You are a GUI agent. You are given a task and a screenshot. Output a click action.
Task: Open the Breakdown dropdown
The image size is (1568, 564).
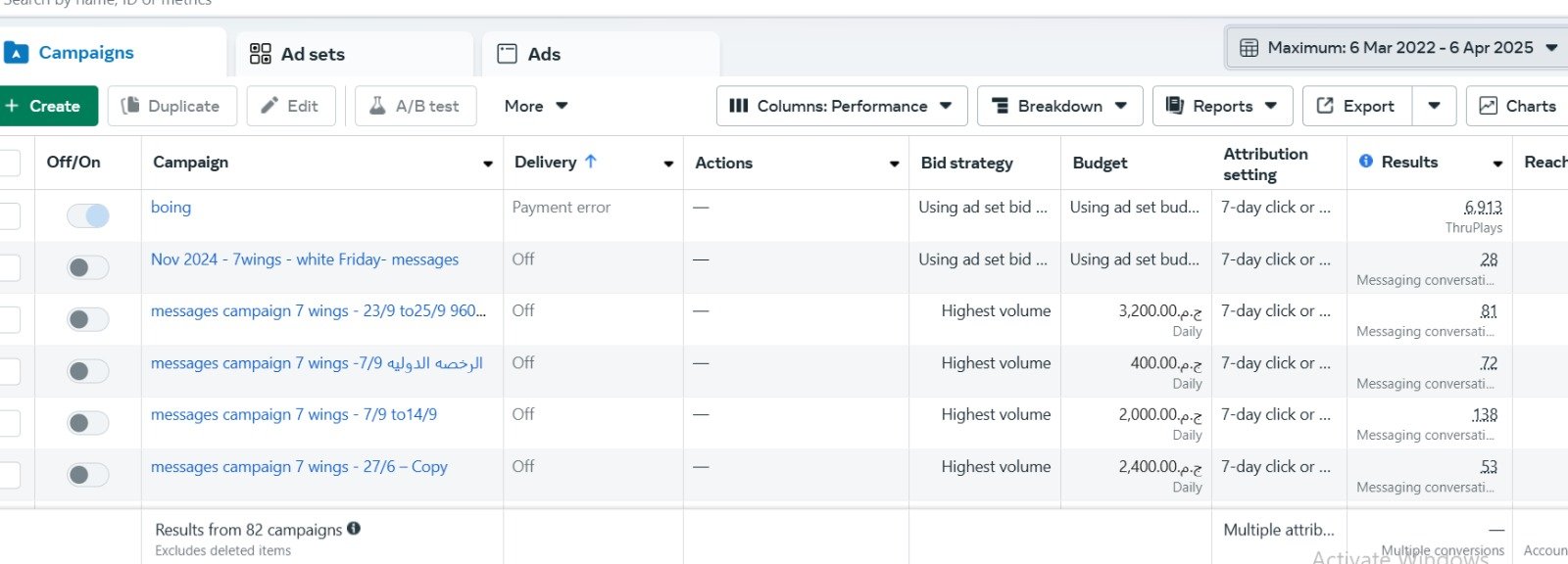pos(1059,106)
